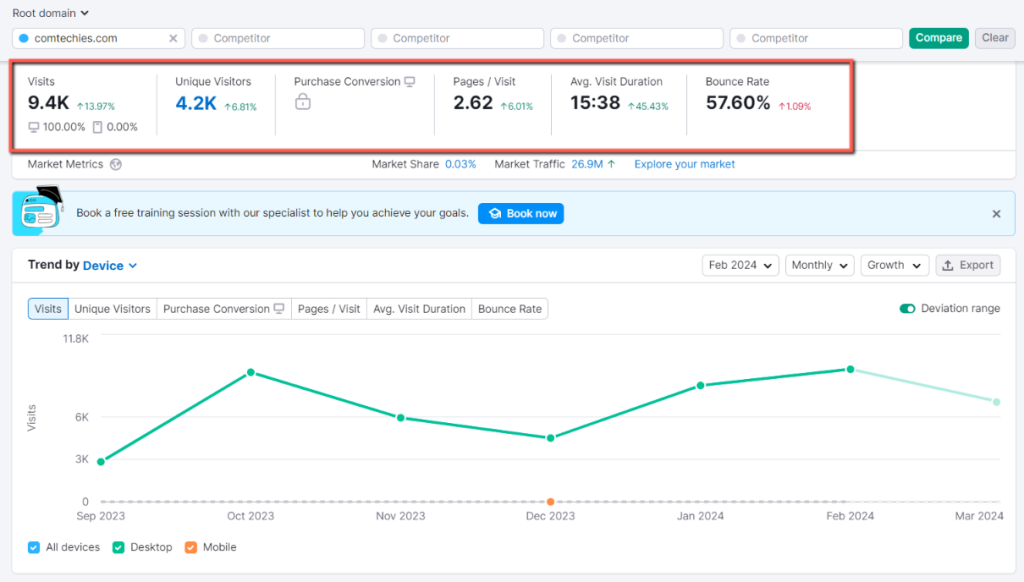This screenshot has height=582, width=1024.
Task: Click the lock icon under Purchase Conversion
Action: pyautogui.click(x=301, y=104)
